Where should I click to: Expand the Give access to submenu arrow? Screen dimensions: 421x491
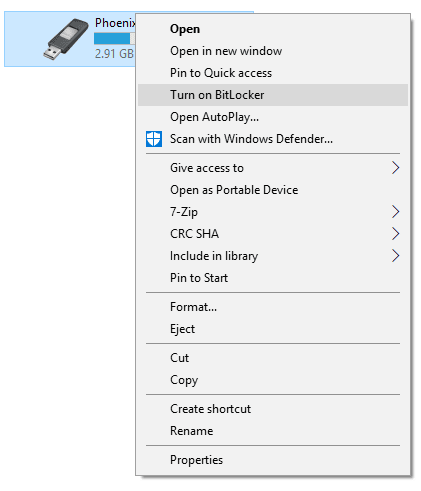[x=395, y=168]
